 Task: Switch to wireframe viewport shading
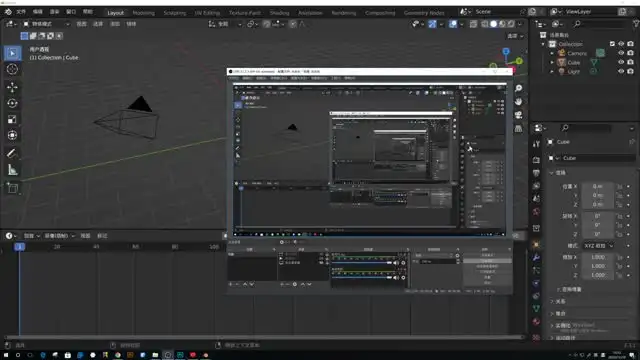[485, 24]
